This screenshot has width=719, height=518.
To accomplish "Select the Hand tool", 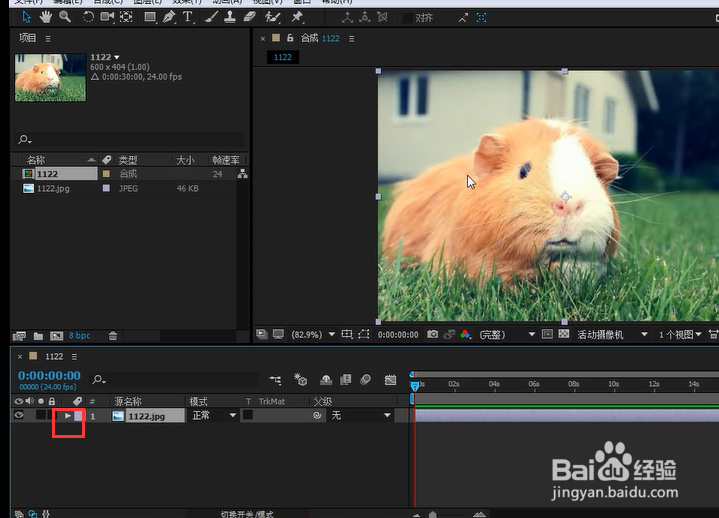I will point(45,17).
